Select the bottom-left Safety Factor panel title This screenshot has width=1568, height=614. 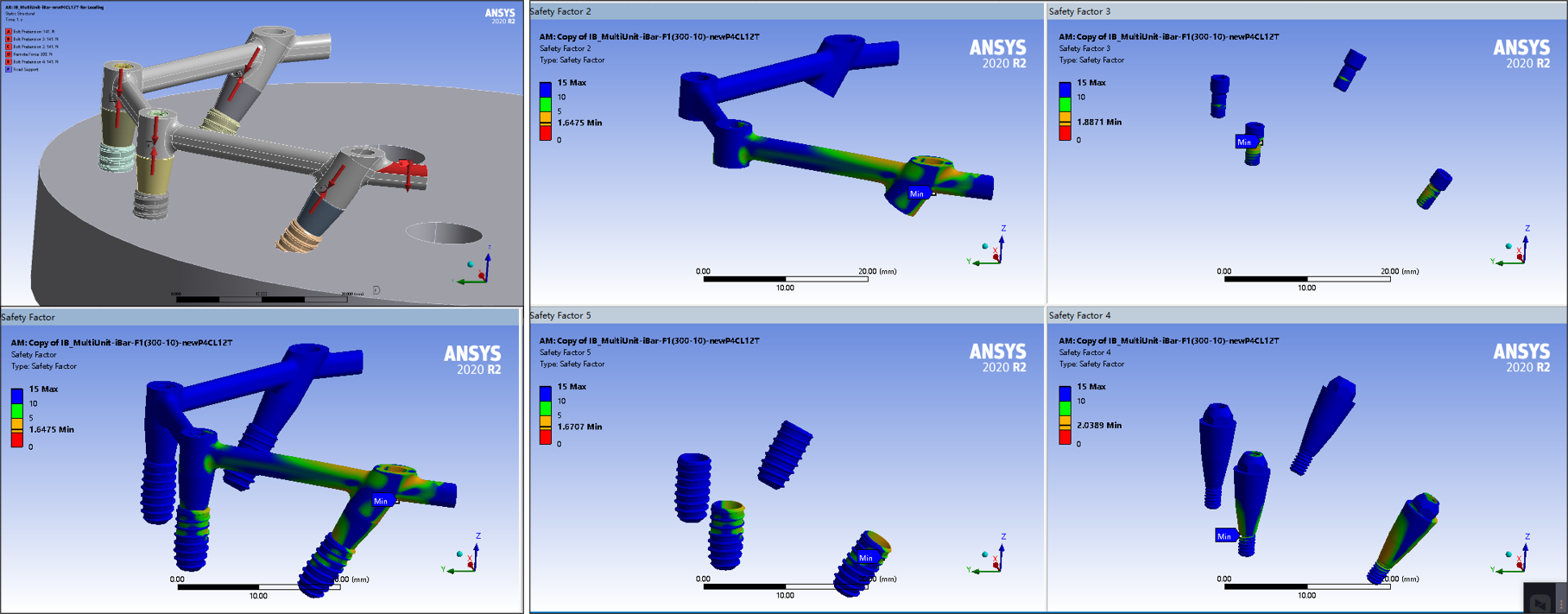(x=28, y=317)
